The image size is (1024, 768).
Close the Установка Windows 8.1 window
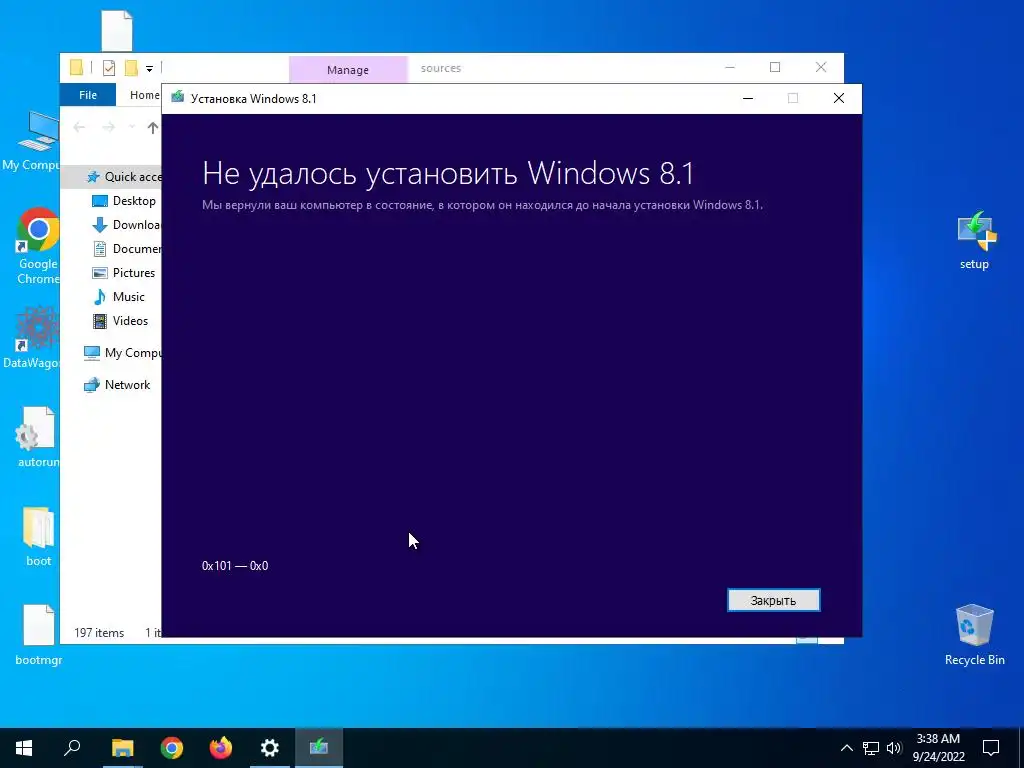839,98
